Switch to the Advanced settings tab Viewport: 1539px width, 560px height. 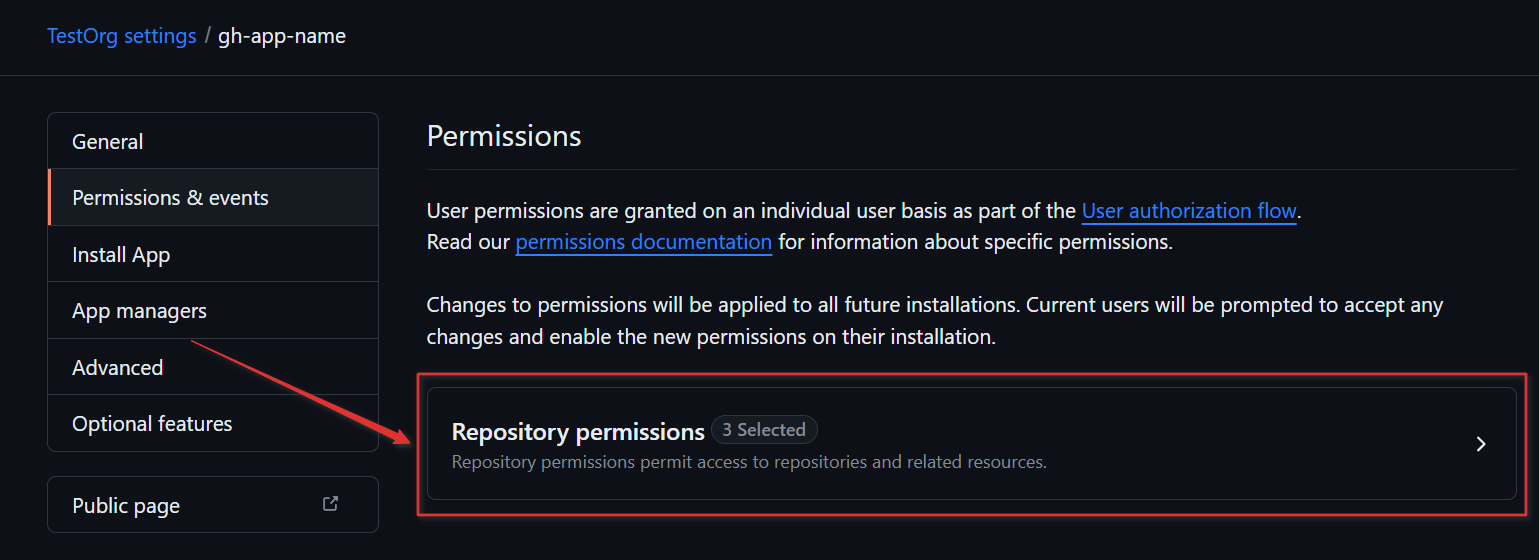tap(213, 367)
